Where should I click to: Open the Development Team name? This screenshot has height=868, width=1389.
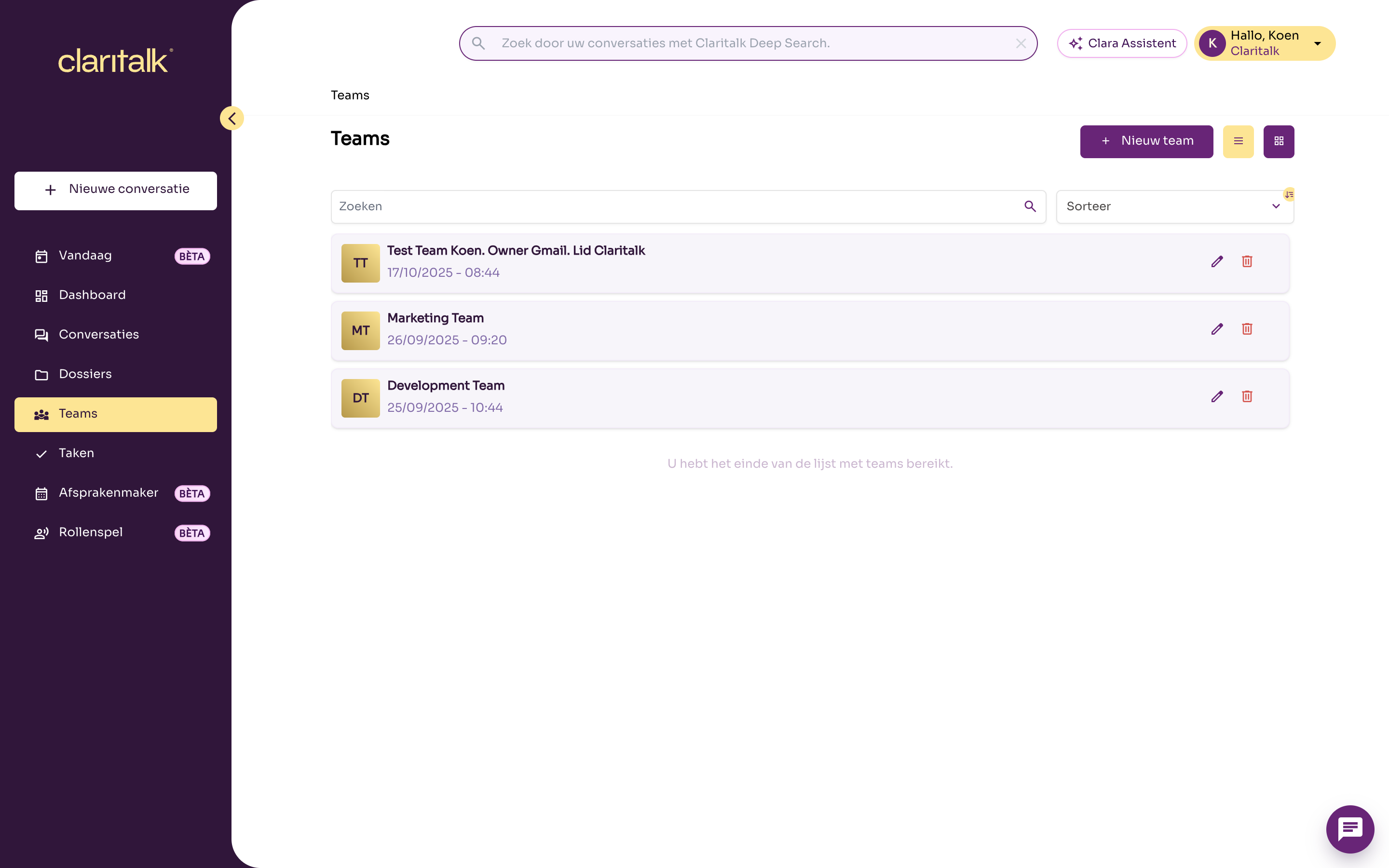click(446, 386)
